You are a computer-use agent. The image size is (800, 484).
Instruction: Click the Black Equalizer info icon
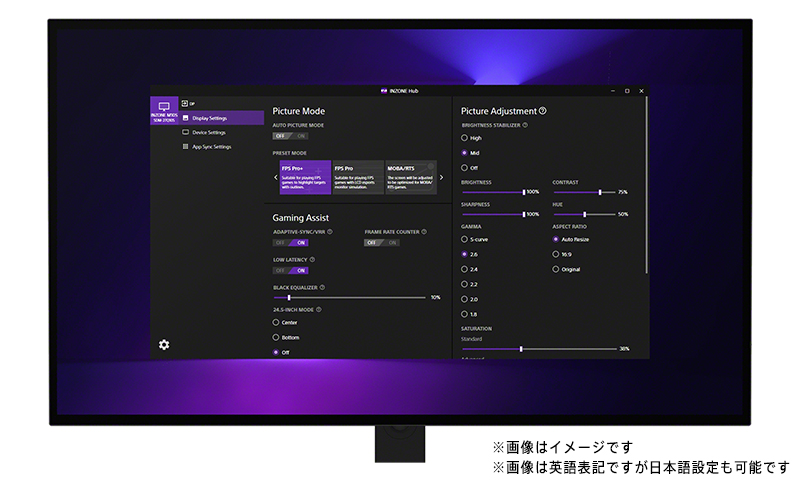click(320, 287)
